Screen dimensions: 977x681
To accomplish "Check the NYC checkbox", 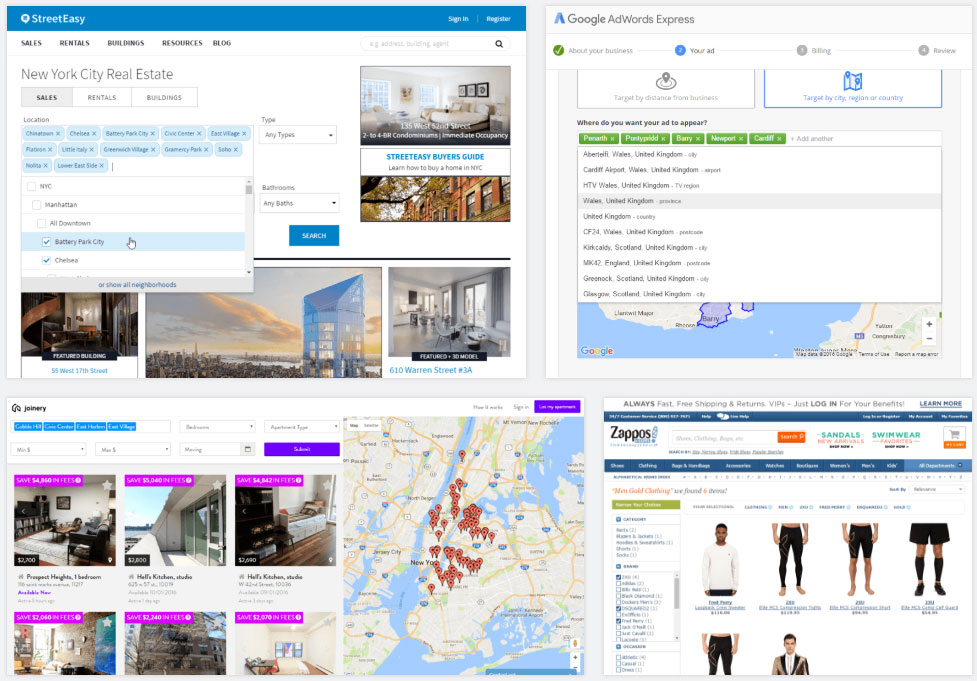I will point(32,186).
